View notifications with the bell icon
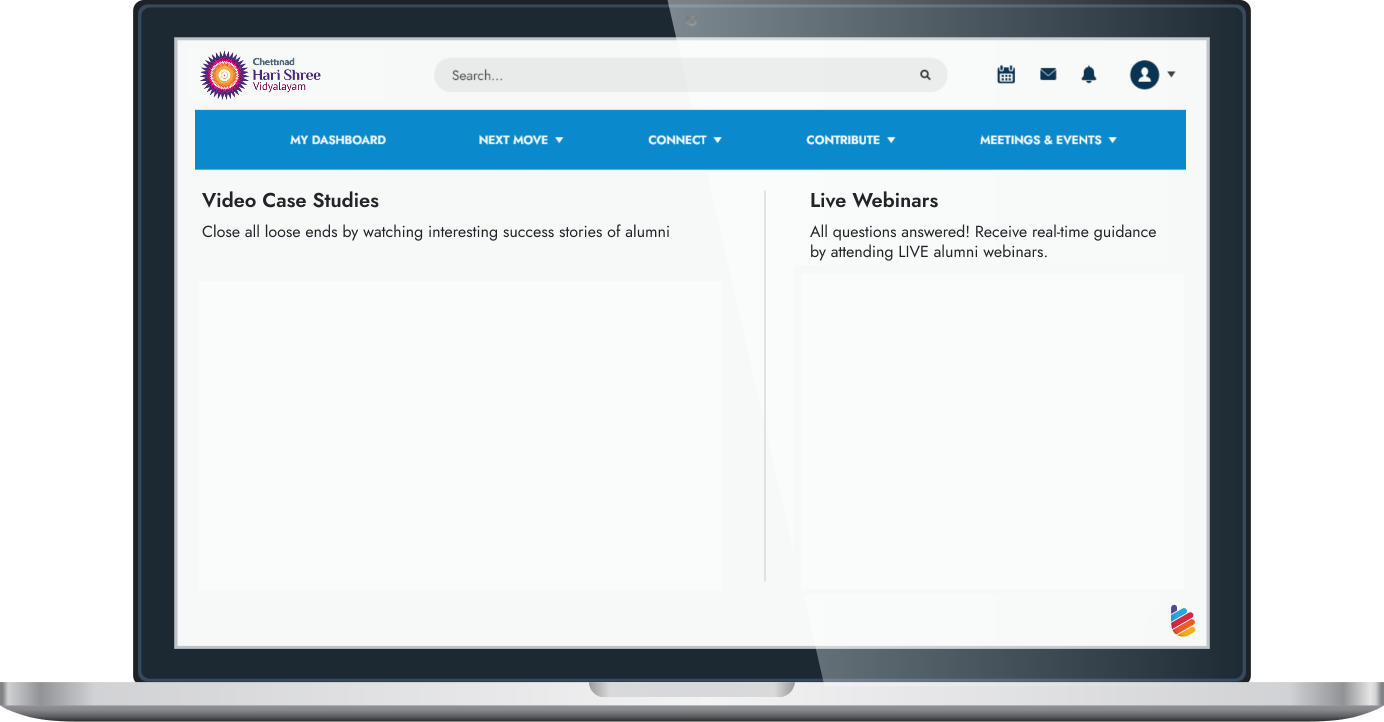The image size is (1384, 722). [x=1089, y=75]
